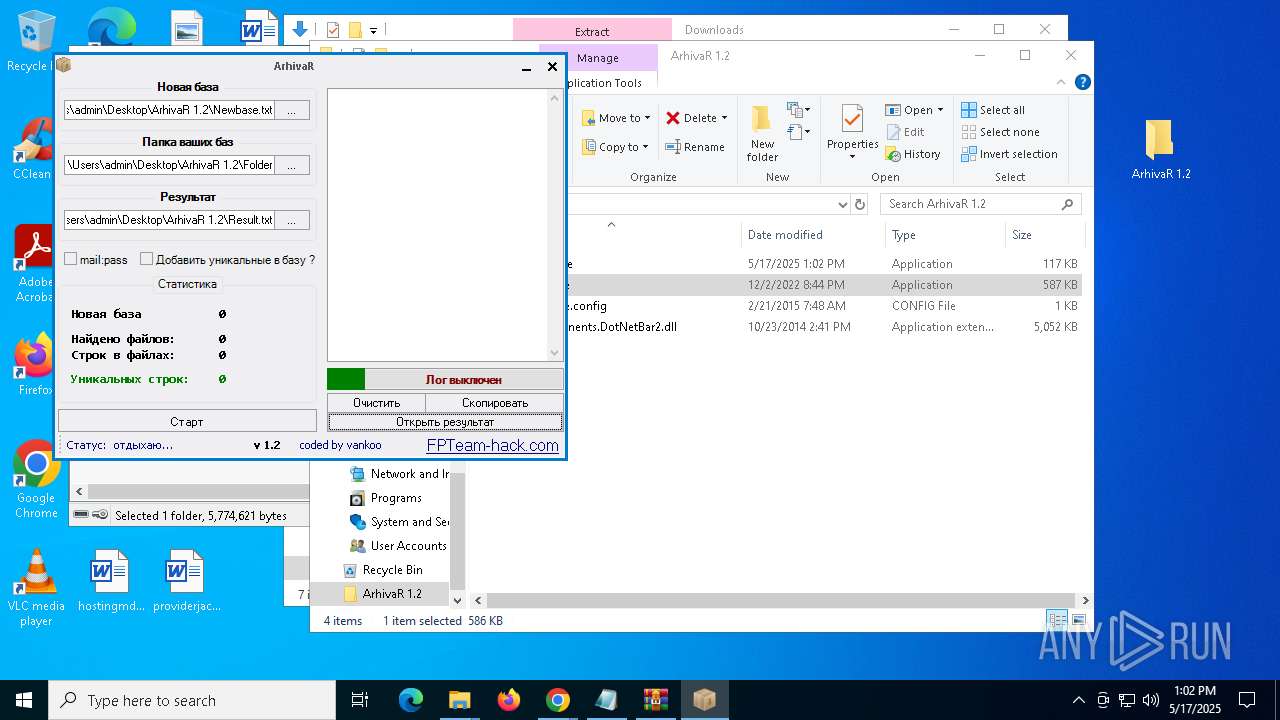This screenshot has width=1280, height=720.
Task: Select Recycle Bin in the navigation tree
Action: pos(392,570)
